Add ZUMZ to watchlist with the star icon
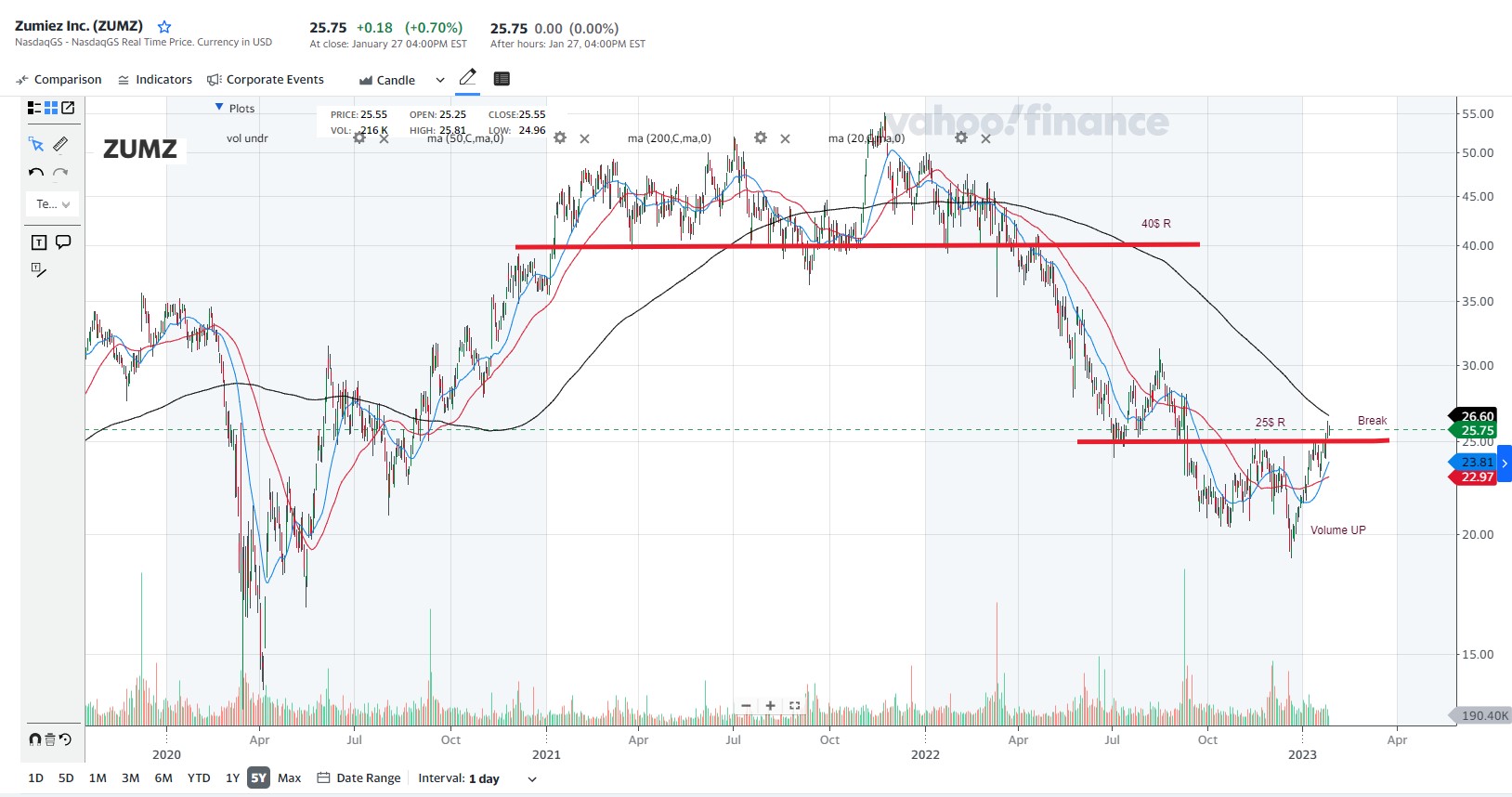The image size is (1512, 797). point(164,27)
